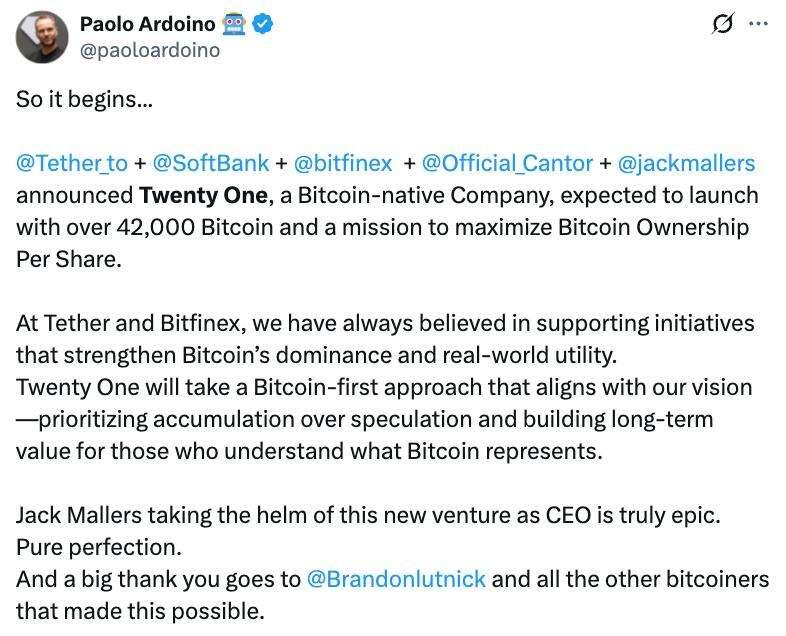Open the @paoloardoino handle
Image resolution: width=786 pixels, height=636 pixels.
tap(150, 50)
